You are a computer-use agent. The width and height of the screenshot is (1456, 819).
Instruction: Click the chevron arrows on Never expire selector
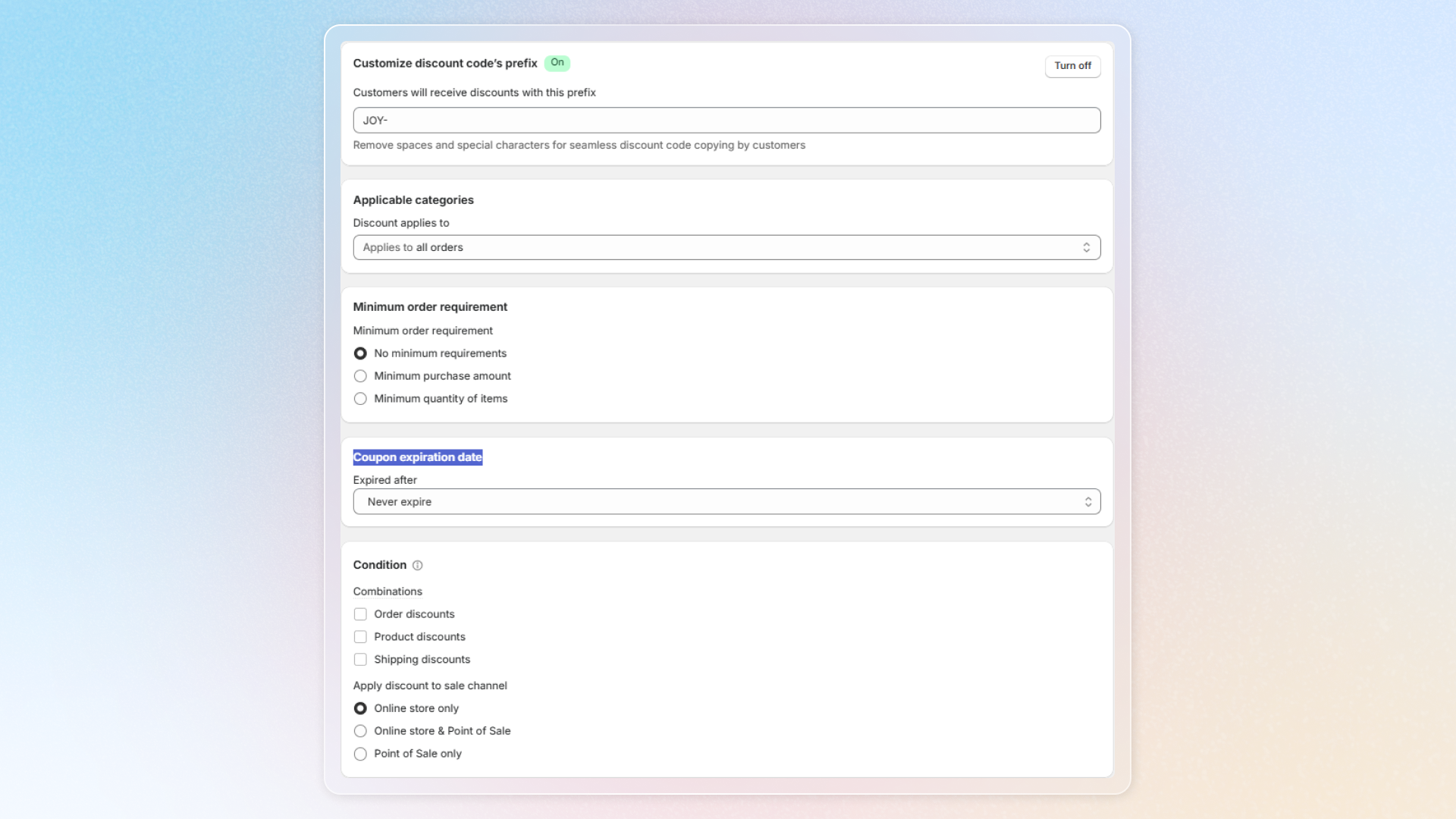1087,502
